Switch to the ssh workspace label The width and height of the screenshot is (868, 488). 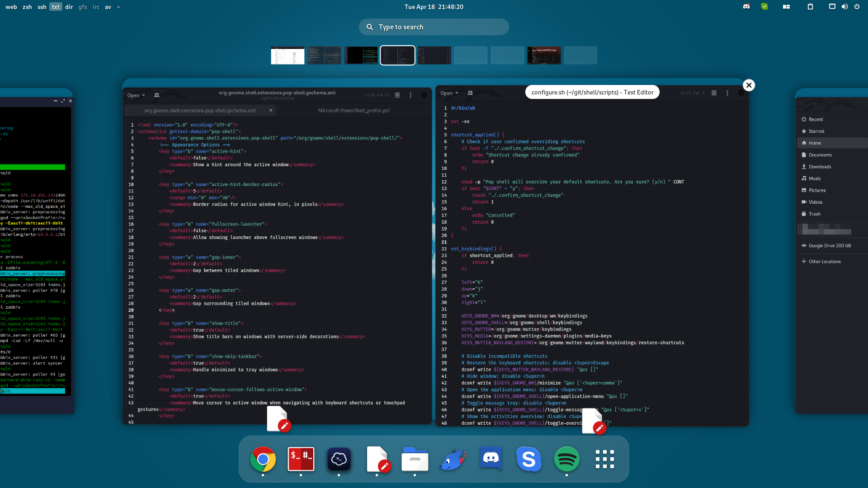pyautogui.click(x=42, y=7)
